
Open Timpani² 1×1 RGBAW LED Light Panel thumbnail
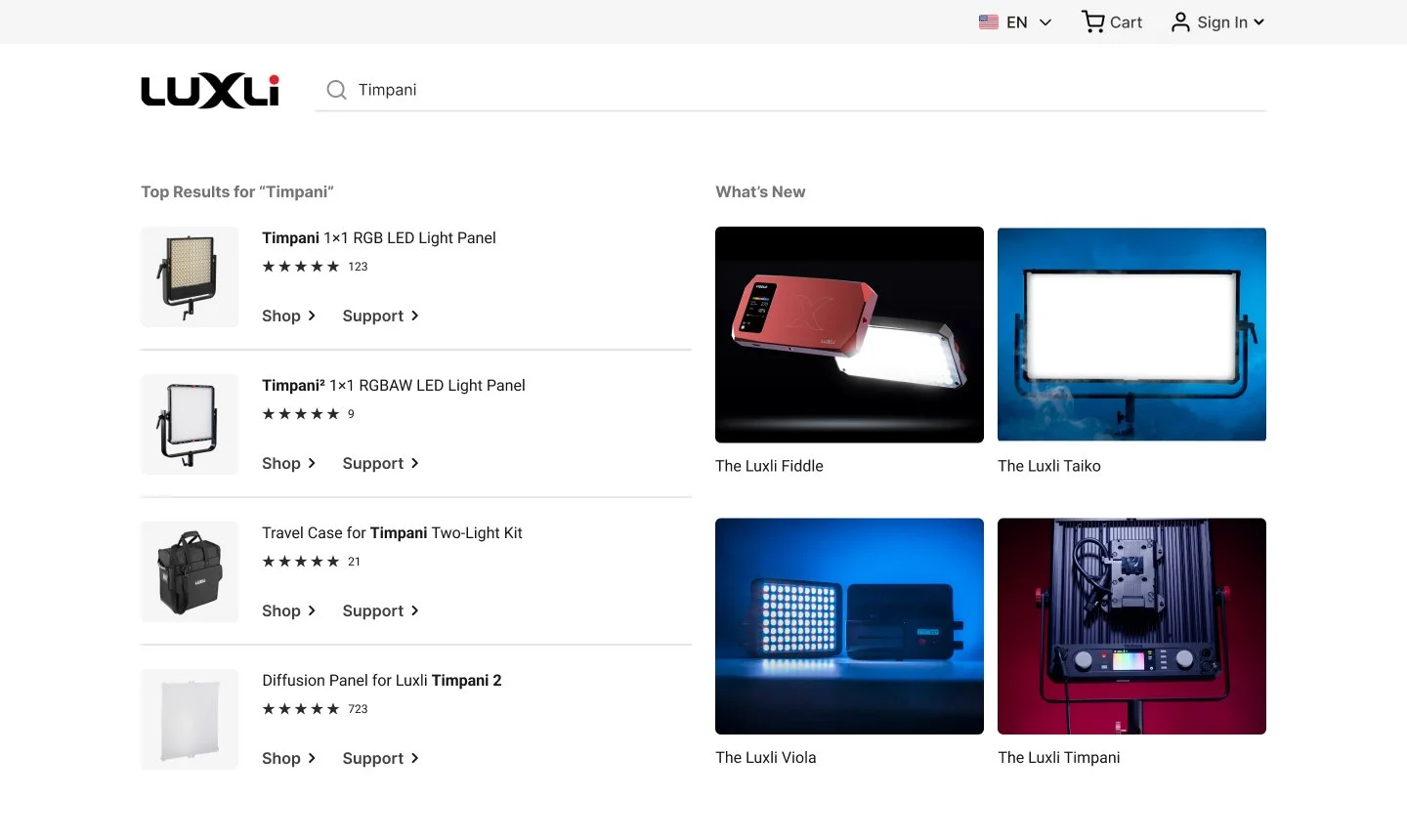[x=190, y=425]
